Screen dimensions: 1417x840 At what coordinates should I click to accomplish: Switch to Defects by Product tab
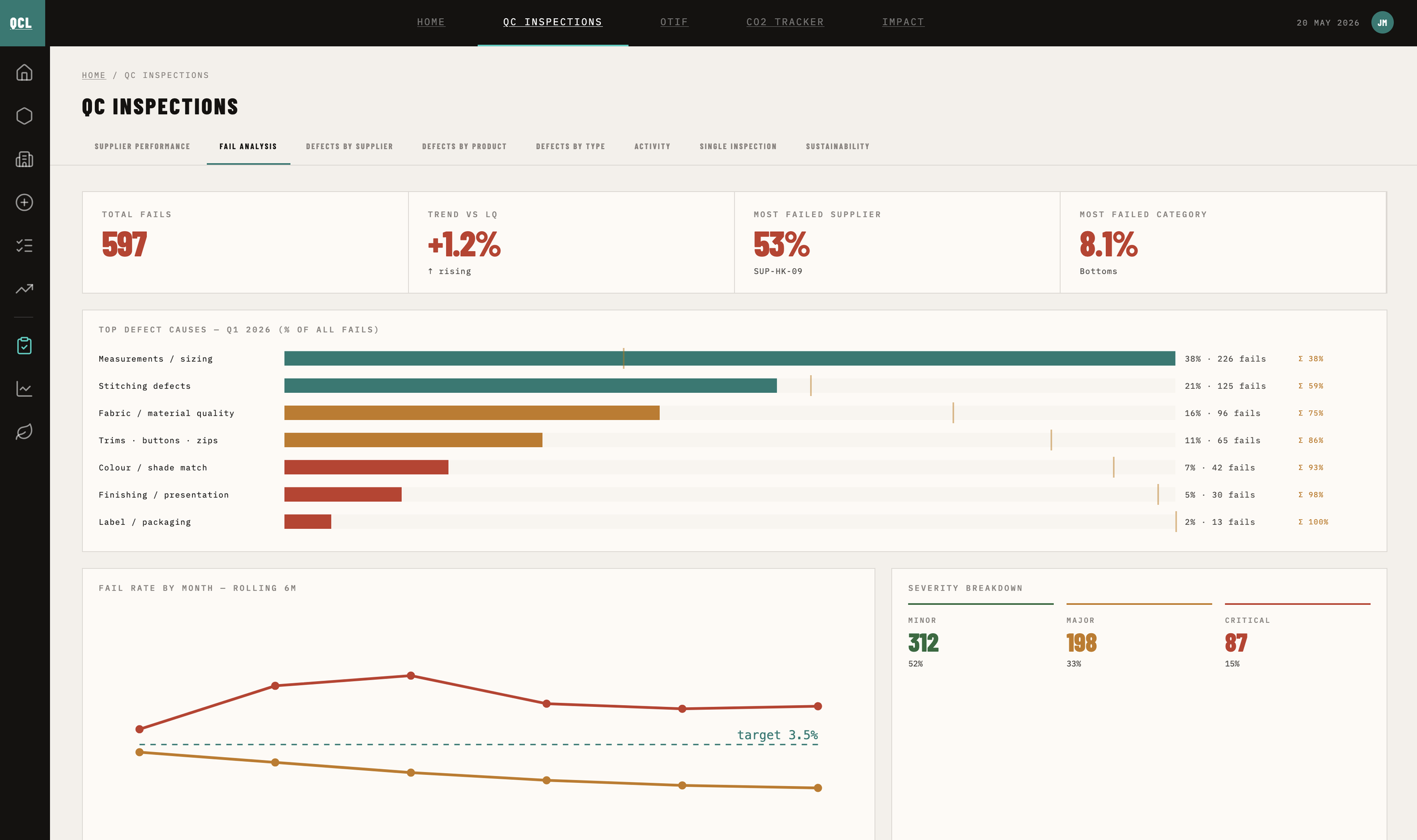coord(464,146)
